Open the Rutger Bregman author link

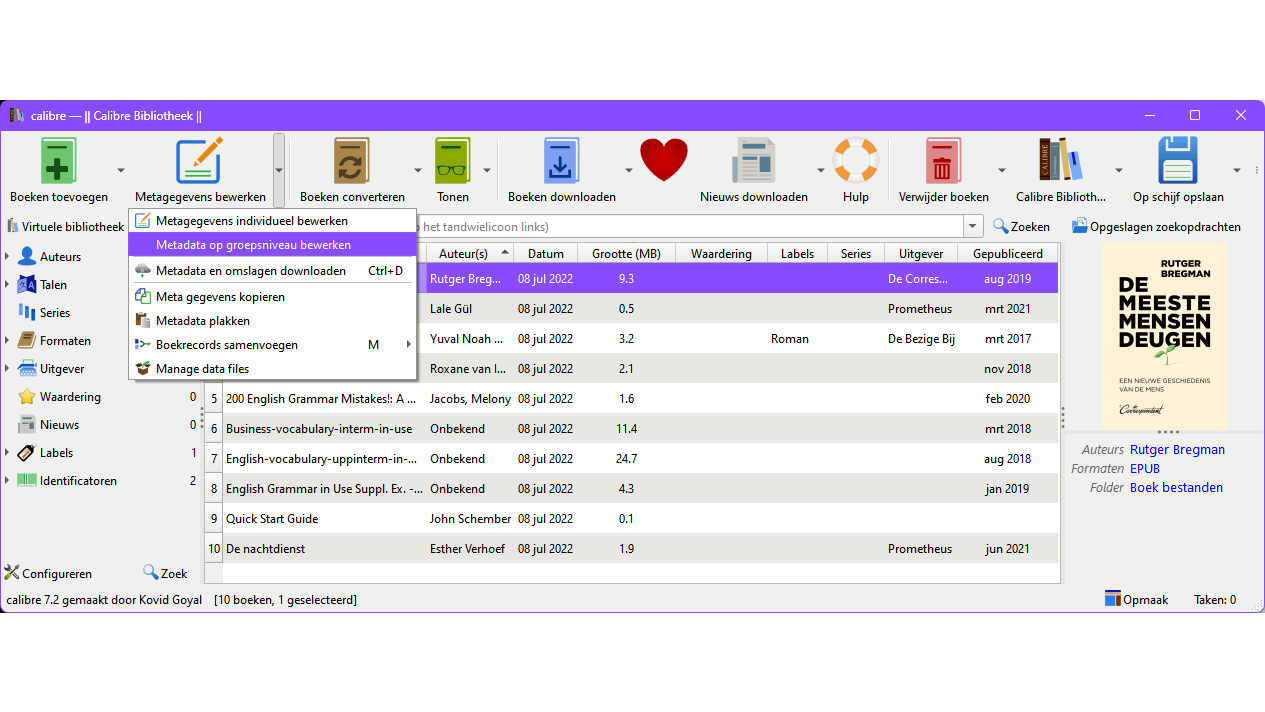tap(1177, 450)
